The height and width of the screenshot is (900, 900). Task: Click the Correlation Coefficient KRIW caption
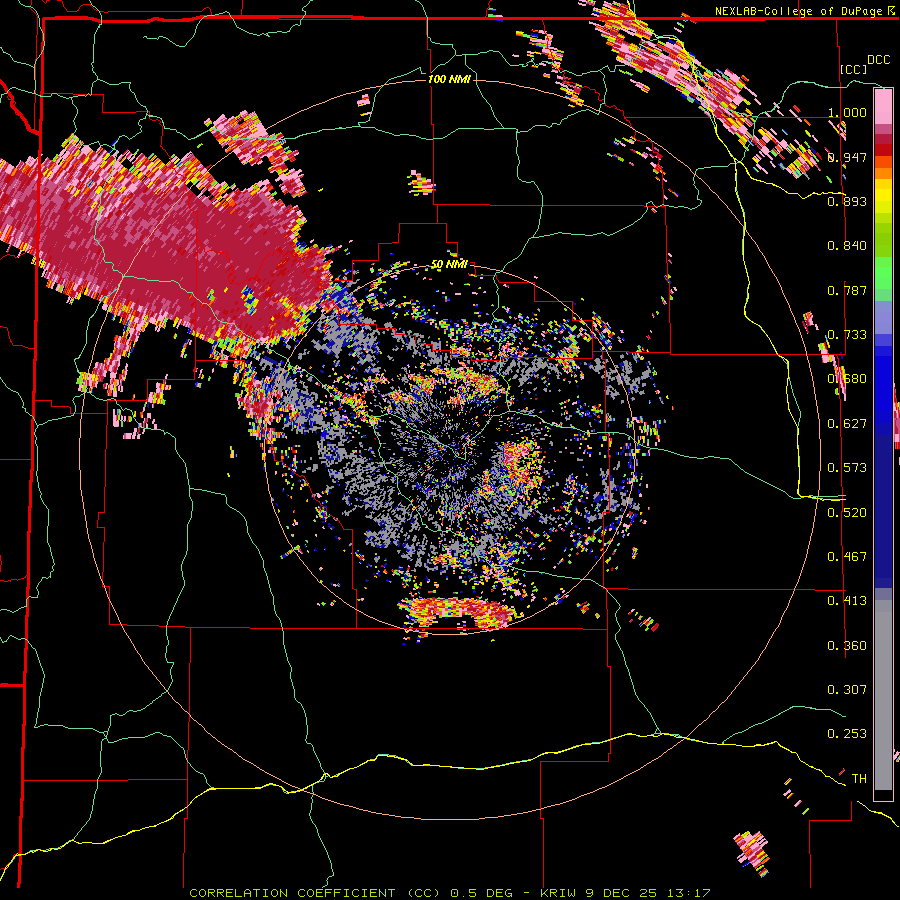pyautogui.click(x=450, y=893)
